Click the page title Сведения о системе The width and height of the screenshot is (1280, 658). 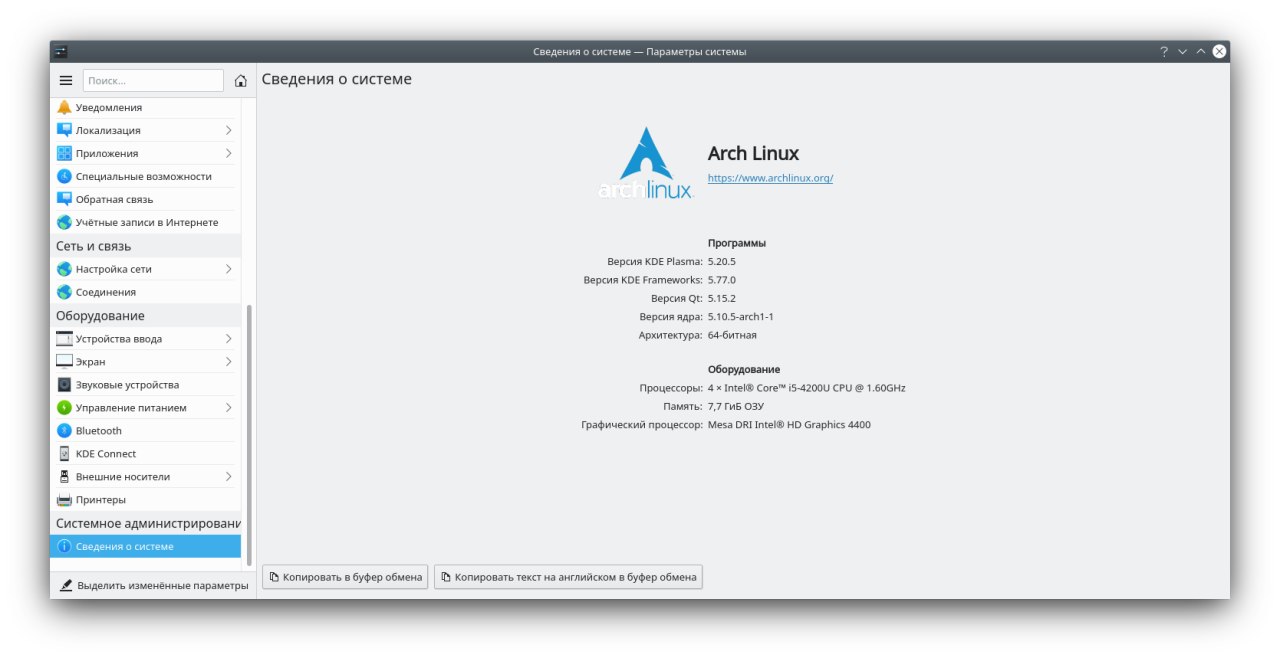336,79
